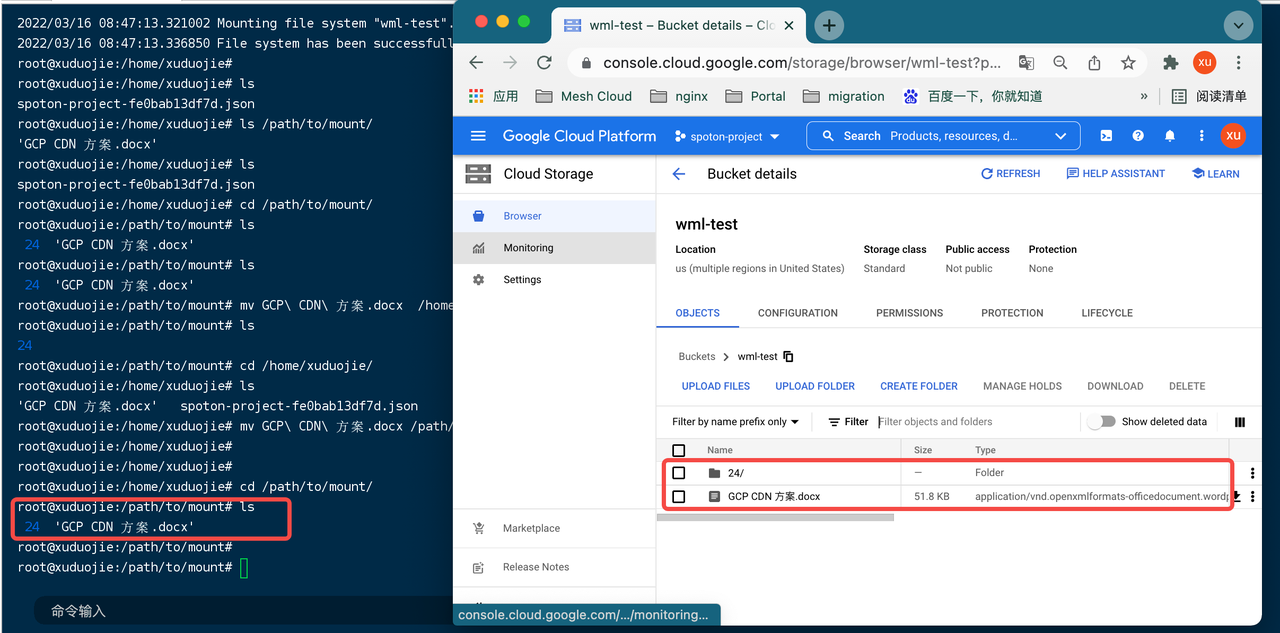The height and width of the screenshot is (633, 1280).
Task: Open 应用 apps shortcut in bookmarks bar
Action: coord(493,96)
